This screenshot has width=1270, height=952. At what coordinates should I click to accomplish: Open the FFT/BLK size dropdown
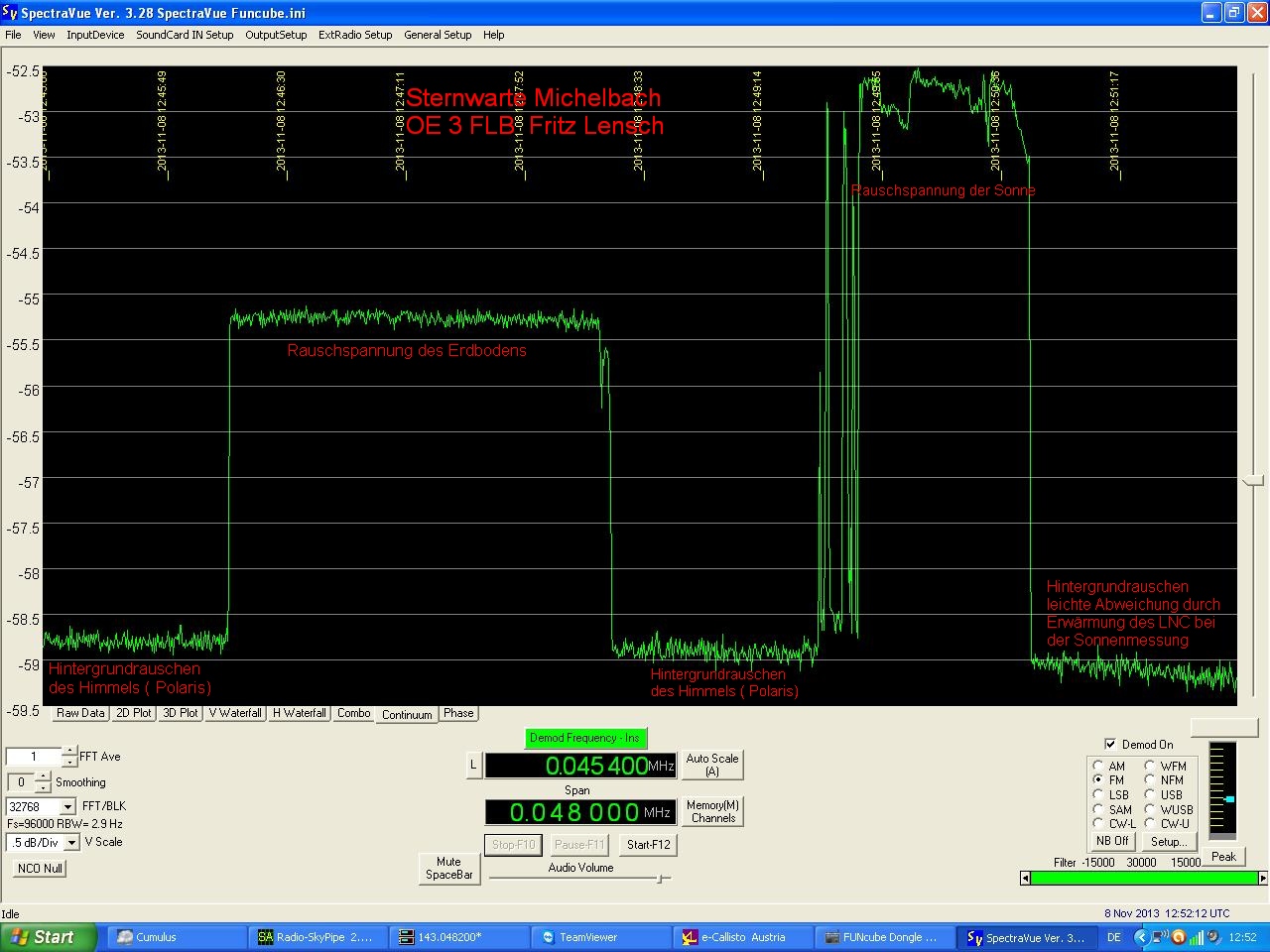coord(68,807)
